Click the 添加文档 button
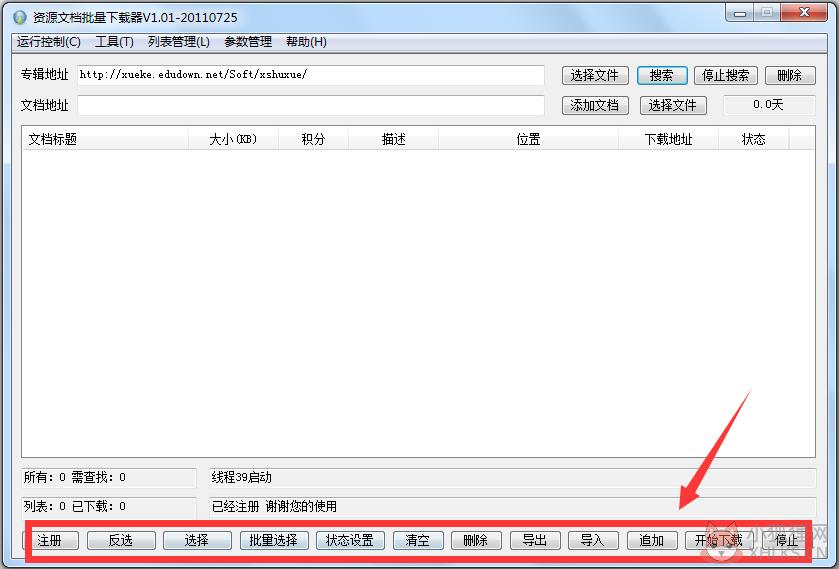Screen dimensions: 839x569 point(595,105)
